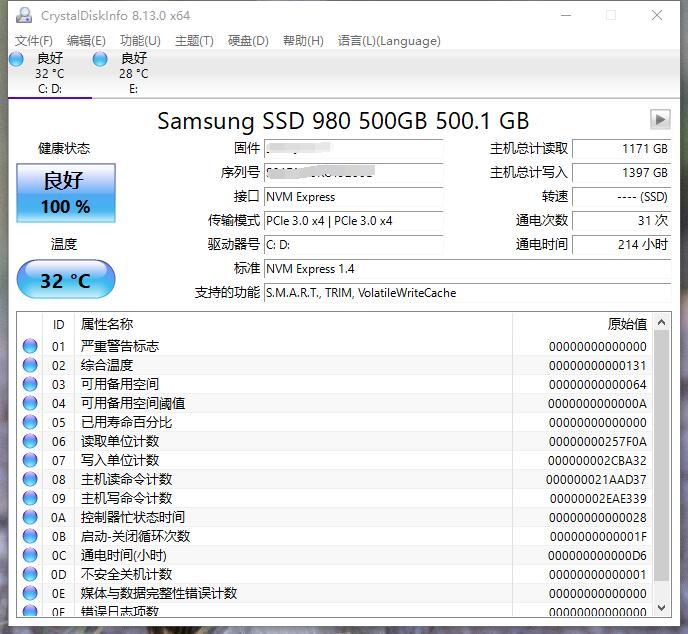
Task: Click the next disk arrow button
Action: click(x=660, y=119)
